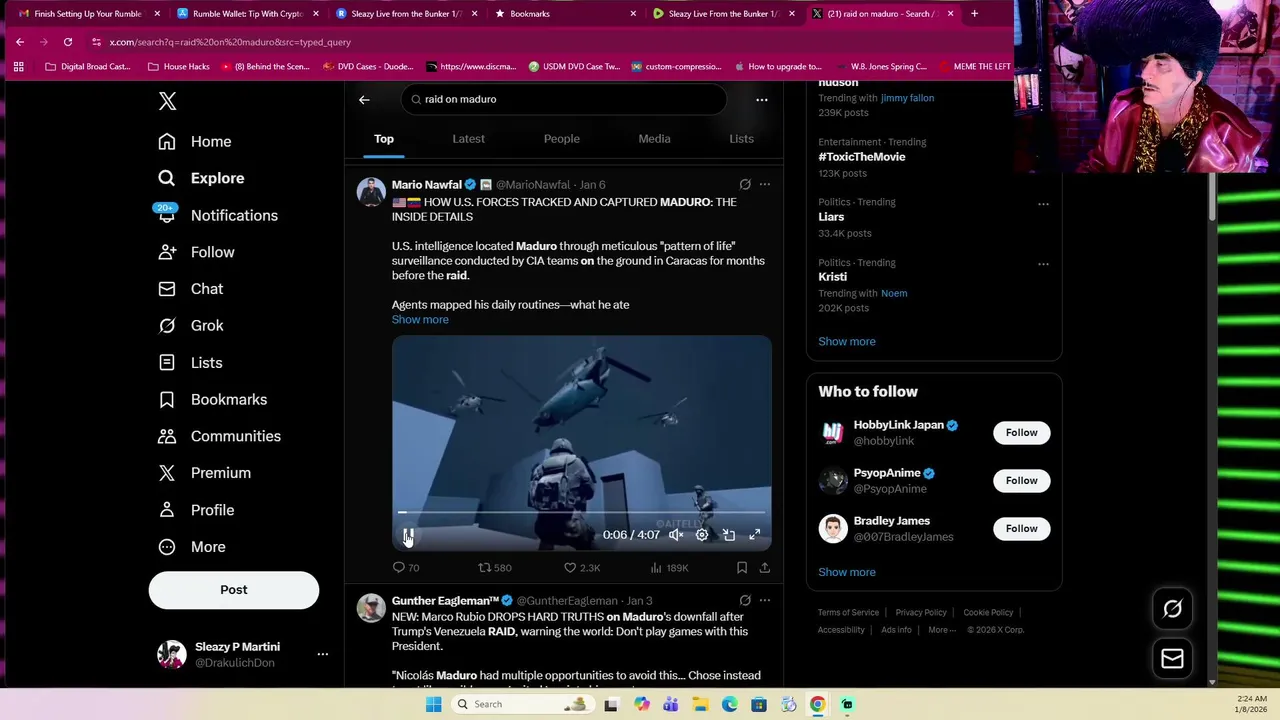Open Notifications in the sidebar
Screen dimensions: 1280x720
click(217, 215)
